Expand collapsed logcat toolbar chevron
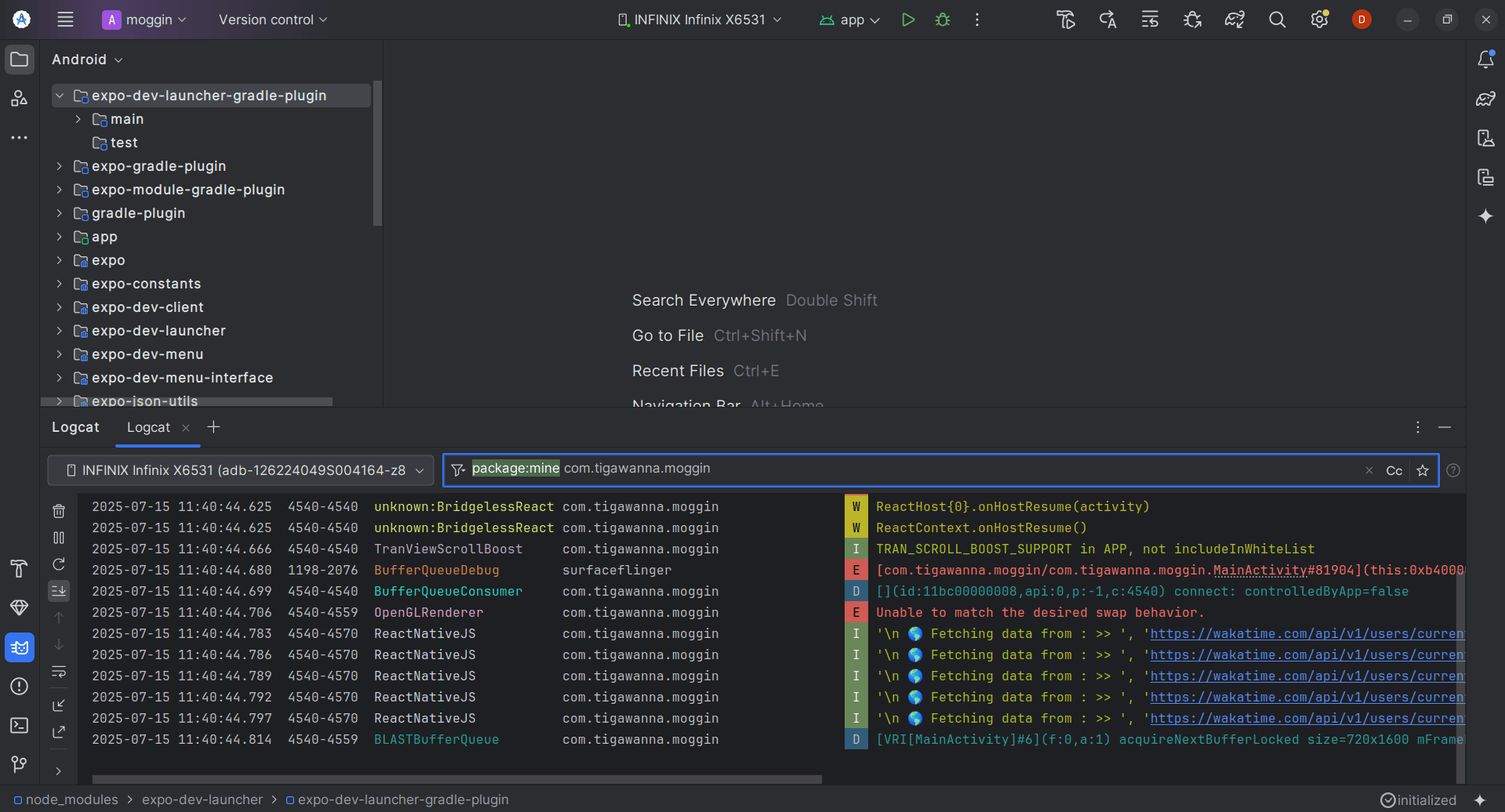This screenshot has width=1505, height=812. point(59,771)
